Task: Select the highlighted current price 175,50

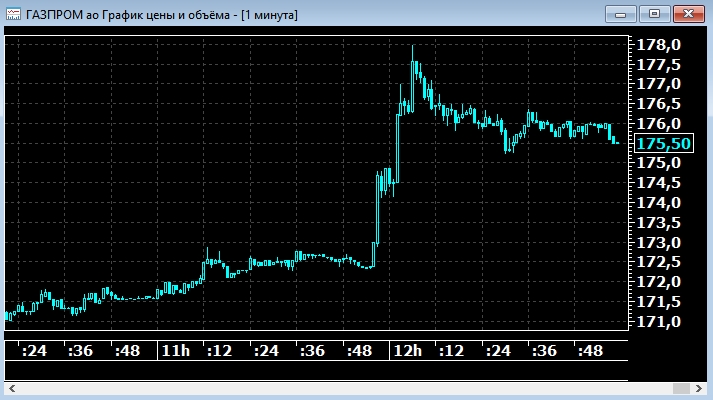Action: tap(663, 143)
